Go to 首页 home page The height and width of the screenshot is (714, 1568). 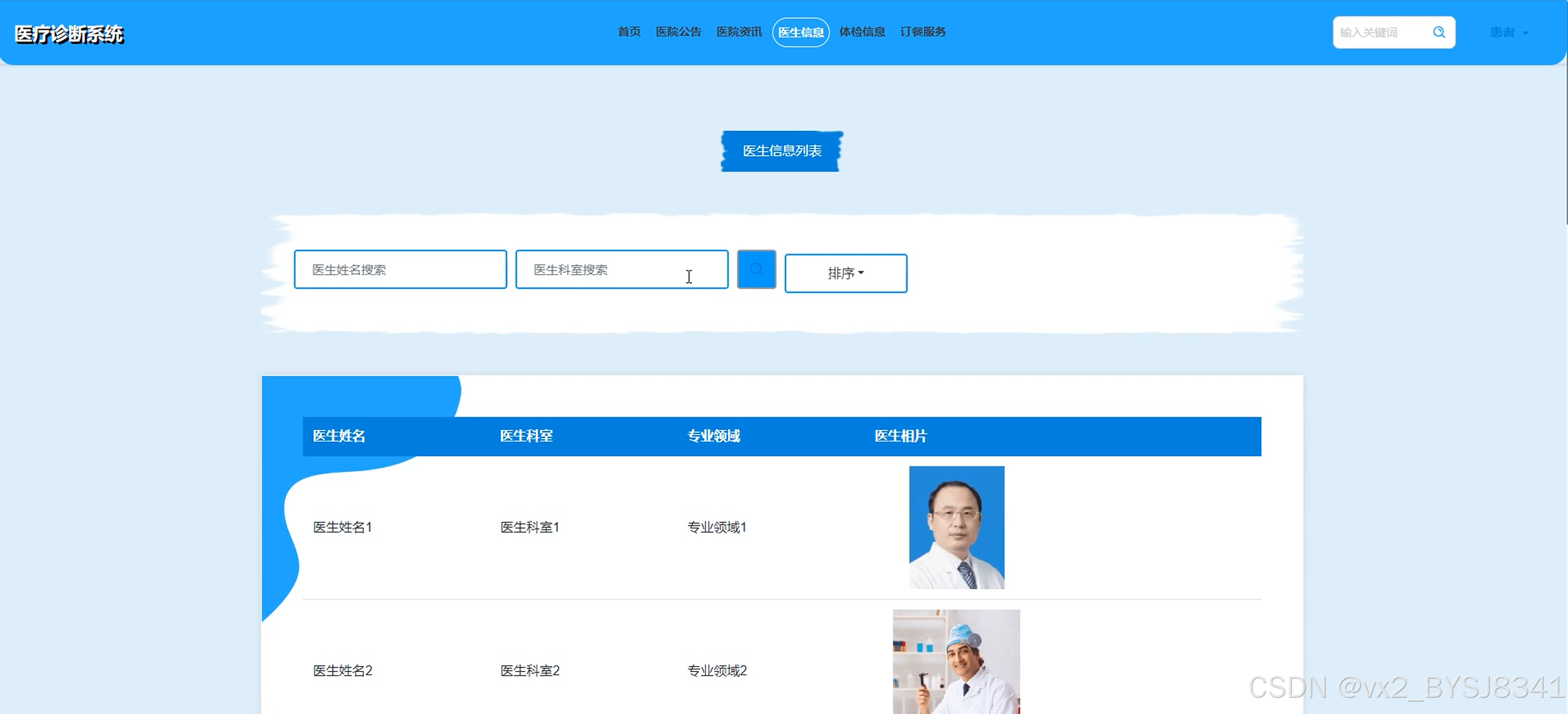[x=629, y=32]
